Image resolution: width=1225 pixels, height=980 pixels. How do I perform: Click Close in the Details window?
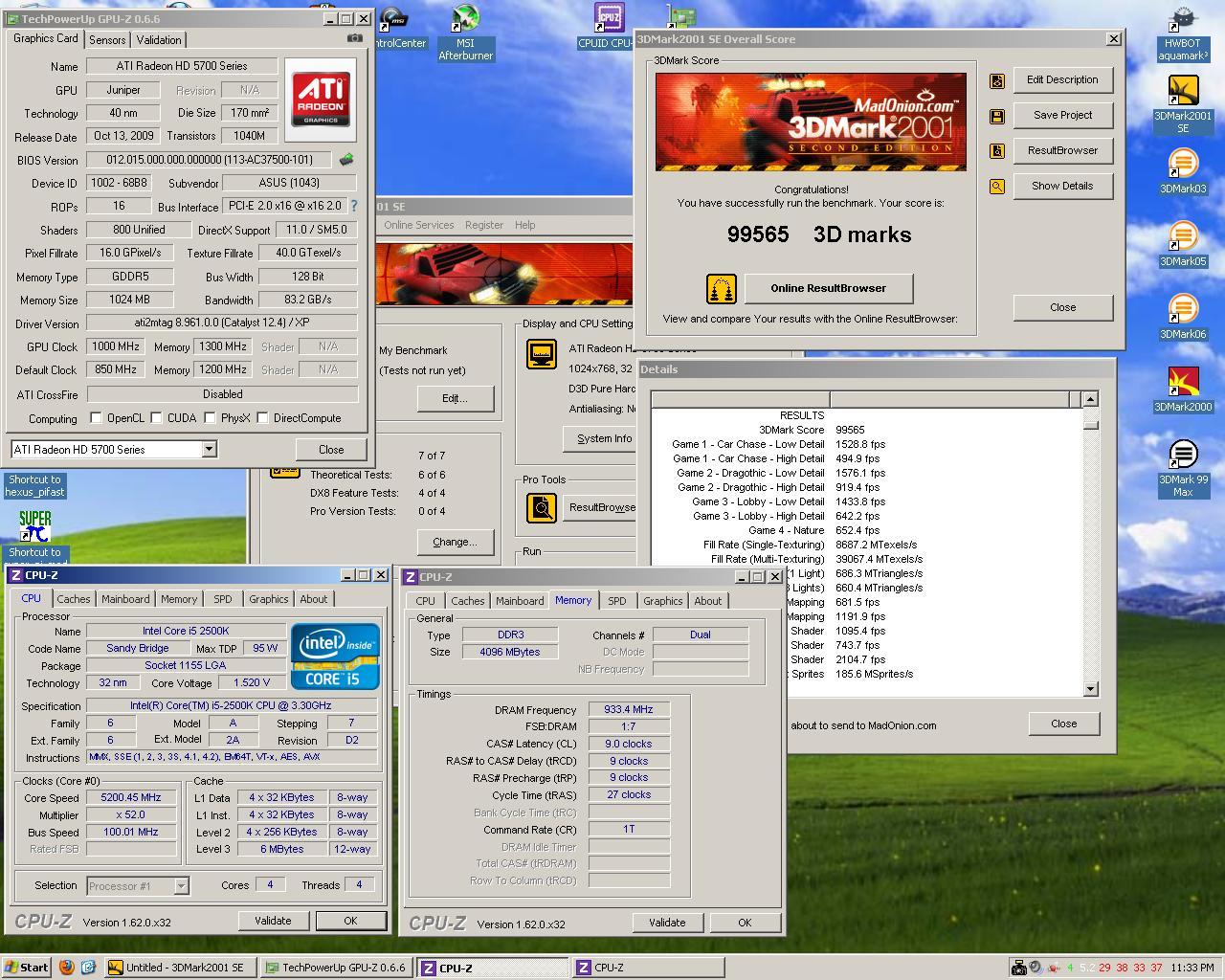click(x=1063, y=724)
